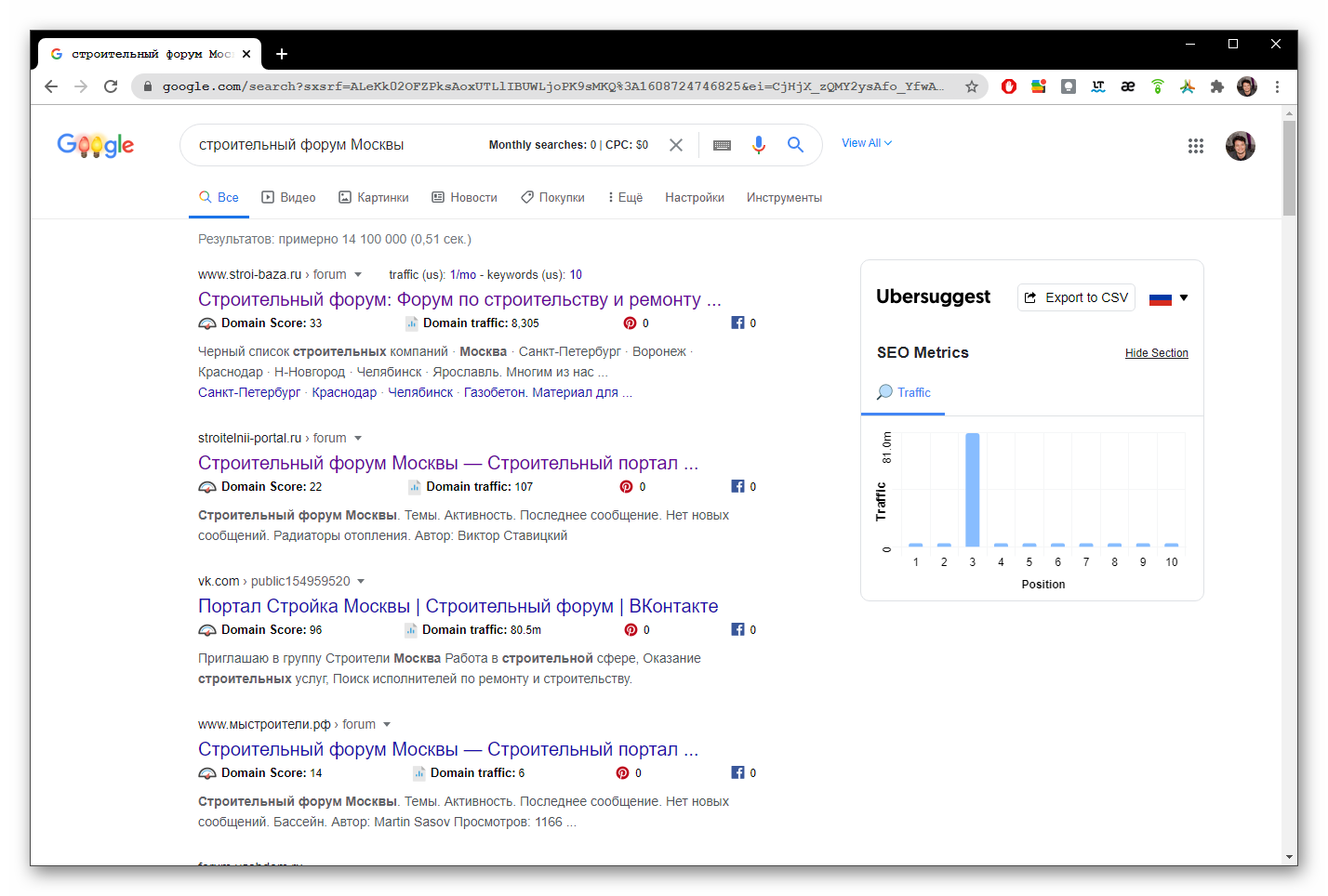
Task: Click the Export to CSV button
Action: pos(1076,297)
